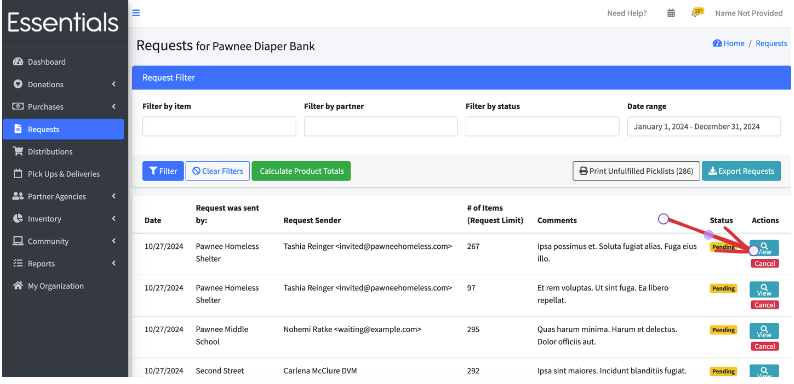
Task: Click the Request Sender column header
Action: coord(312,220)
